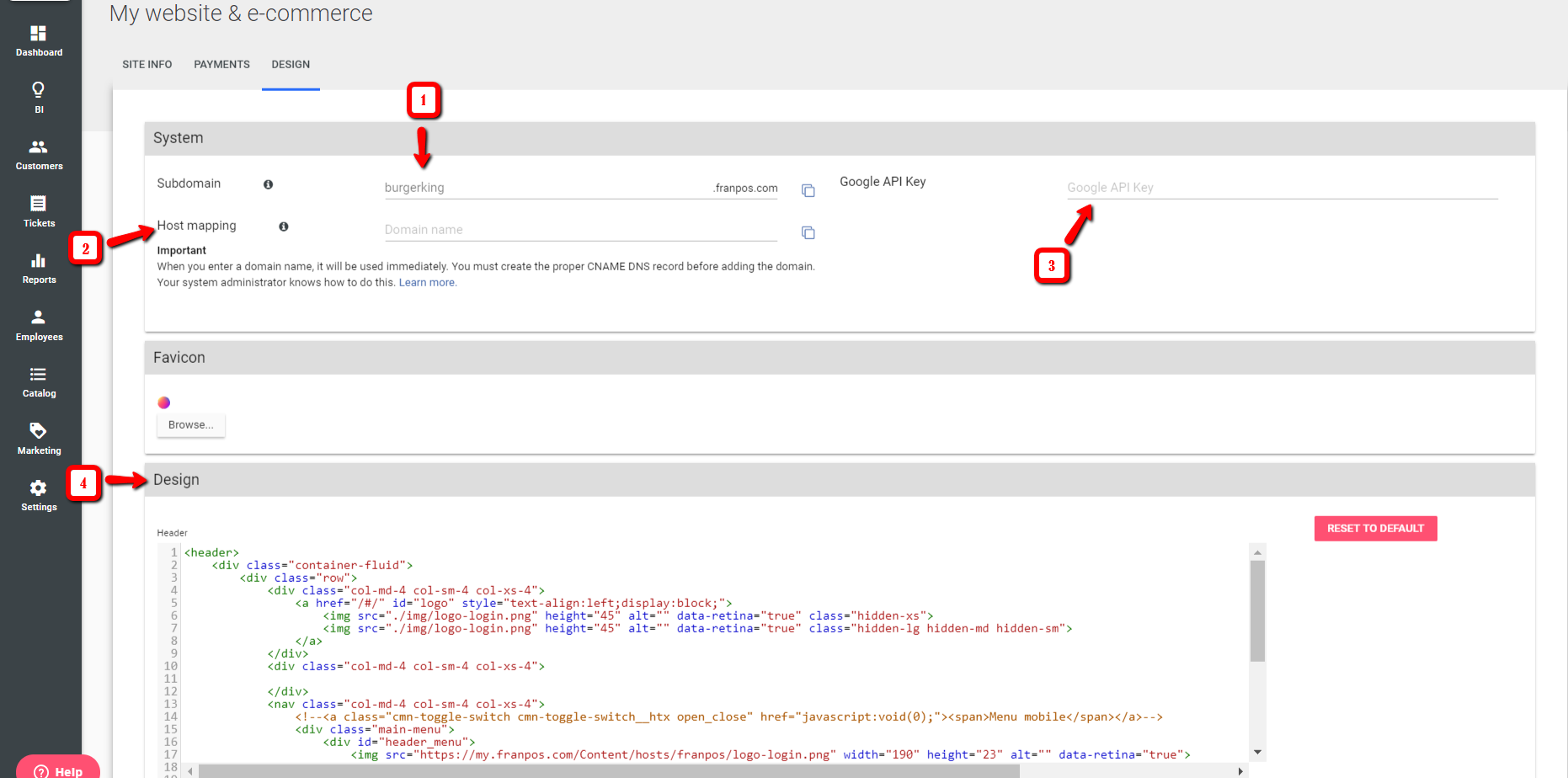Screen dimensions: 1568x778
Task: Click the cmn-toggle-switch comment line
Action: (729, 717)
